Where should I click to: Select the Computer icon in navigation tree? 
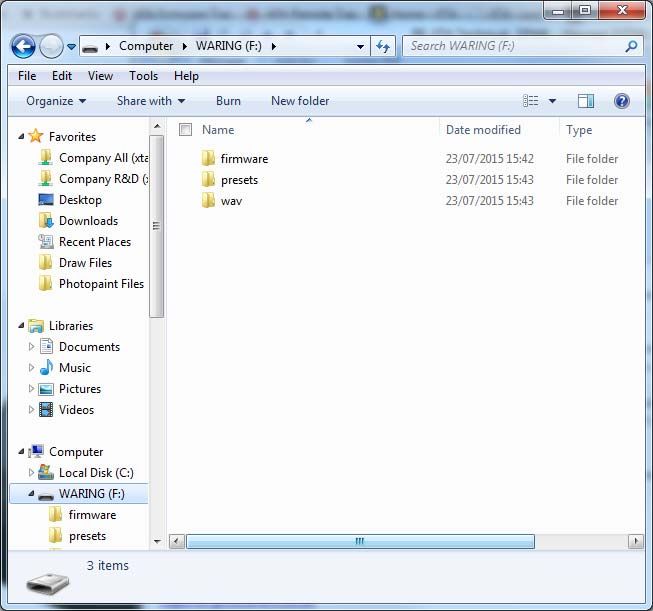[x=36, y=451]
